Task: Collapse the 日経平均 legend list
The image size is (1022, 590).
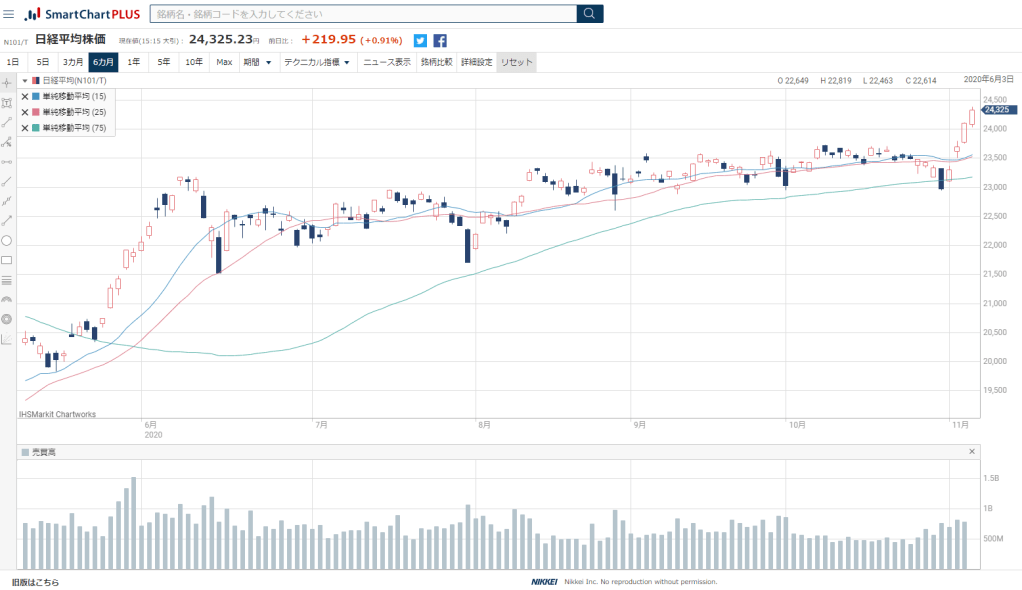Action: coord(24,80)
